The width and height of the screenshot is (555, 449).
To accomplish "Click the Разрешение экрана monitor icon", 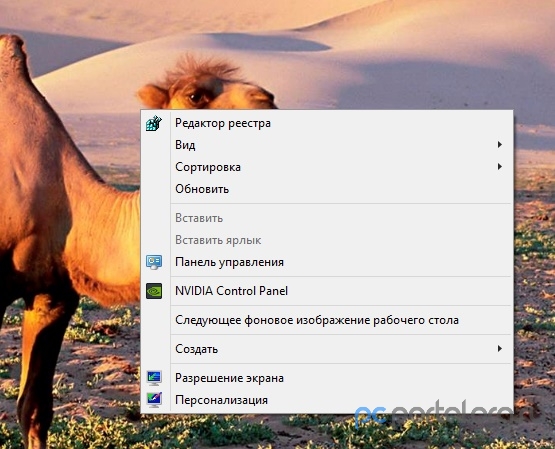I will coord(154,378).
